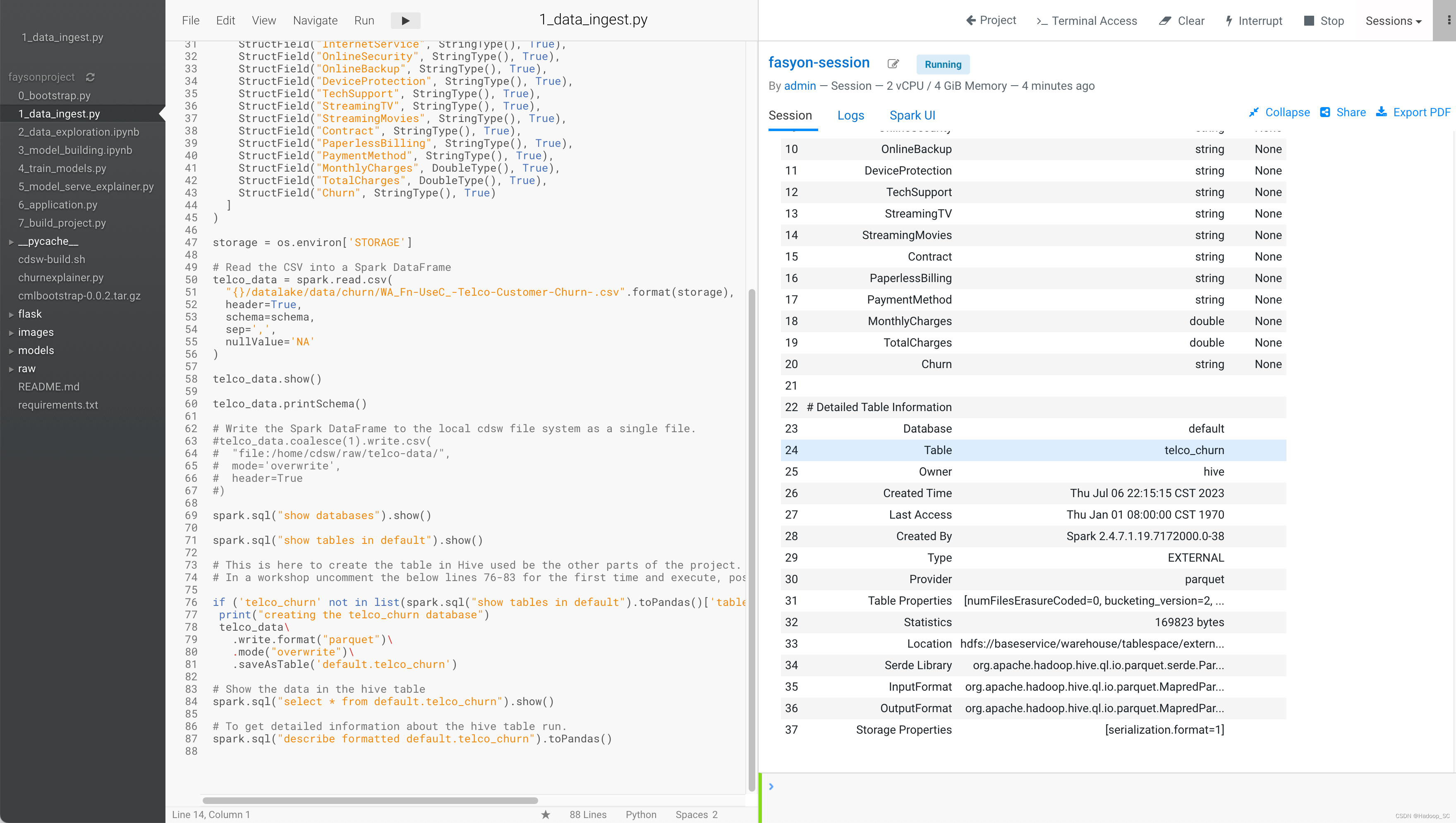Viewport: 1456px width, 823px height.
Task: Click the edit session name pencil icon
Action: tap(893, 64)
